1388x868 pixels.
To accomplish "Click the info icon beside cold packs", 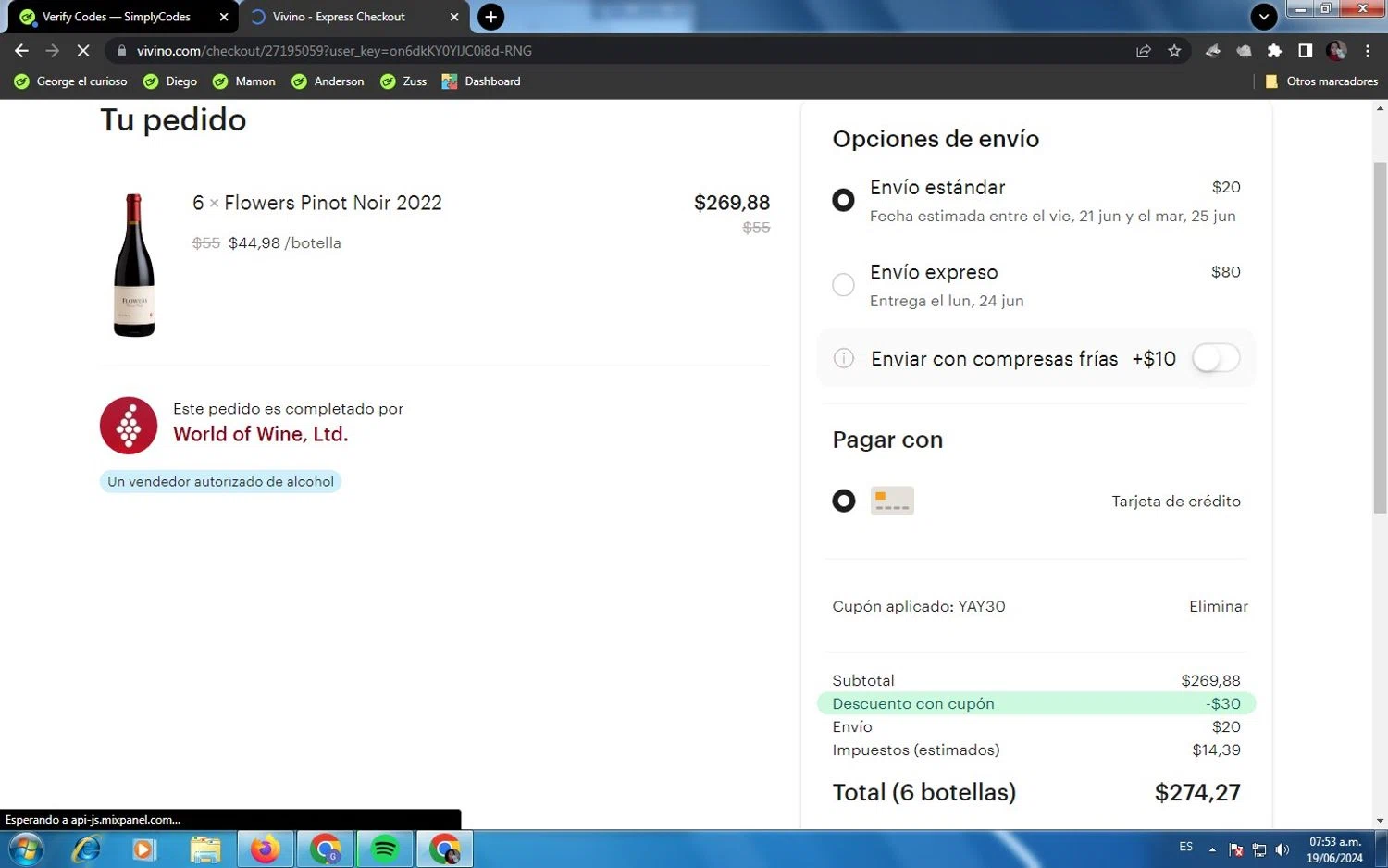I will point(844,358).
